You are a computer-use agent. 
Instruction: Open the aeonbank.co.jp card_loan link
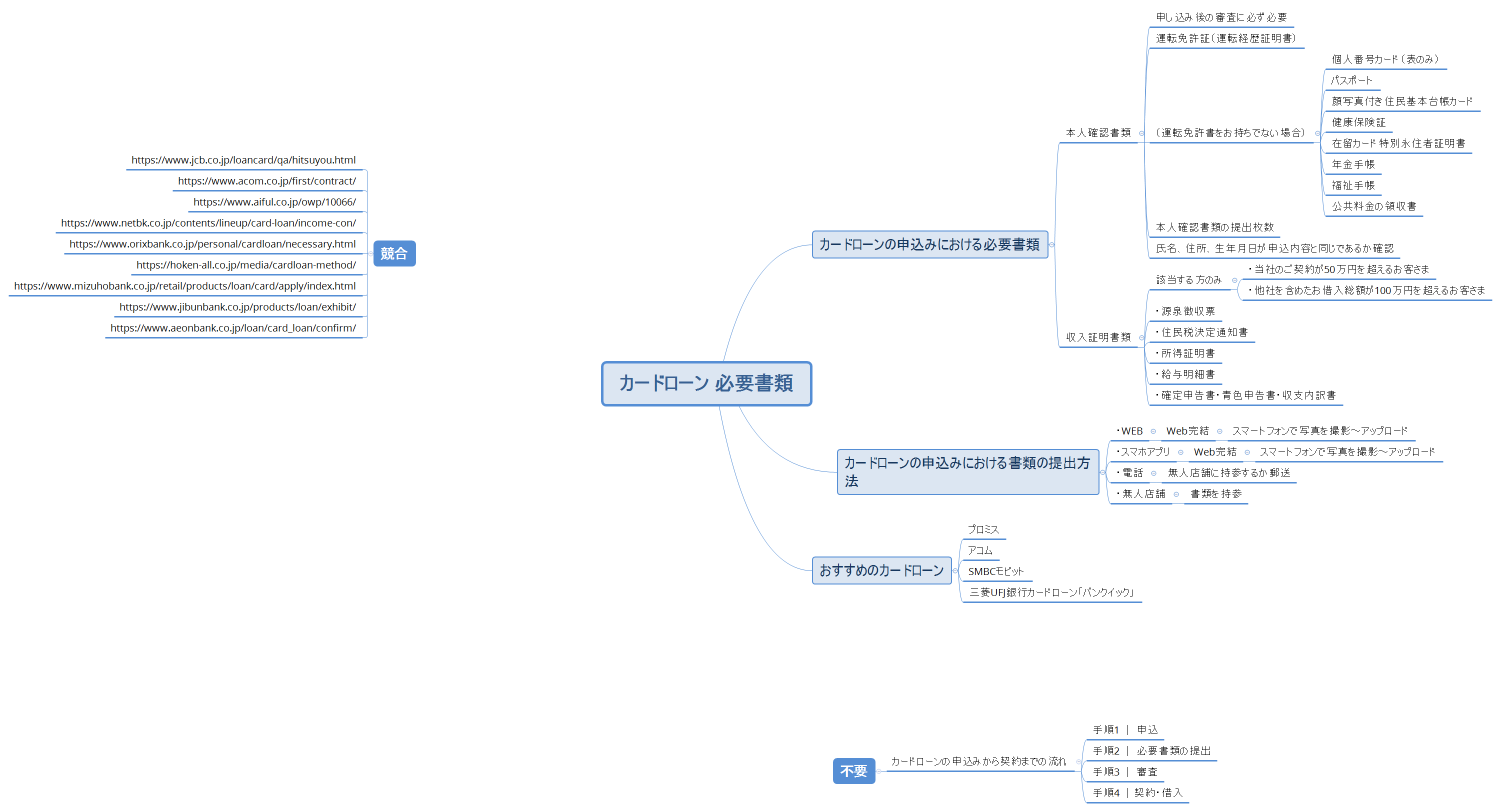(x=233, y=328)
